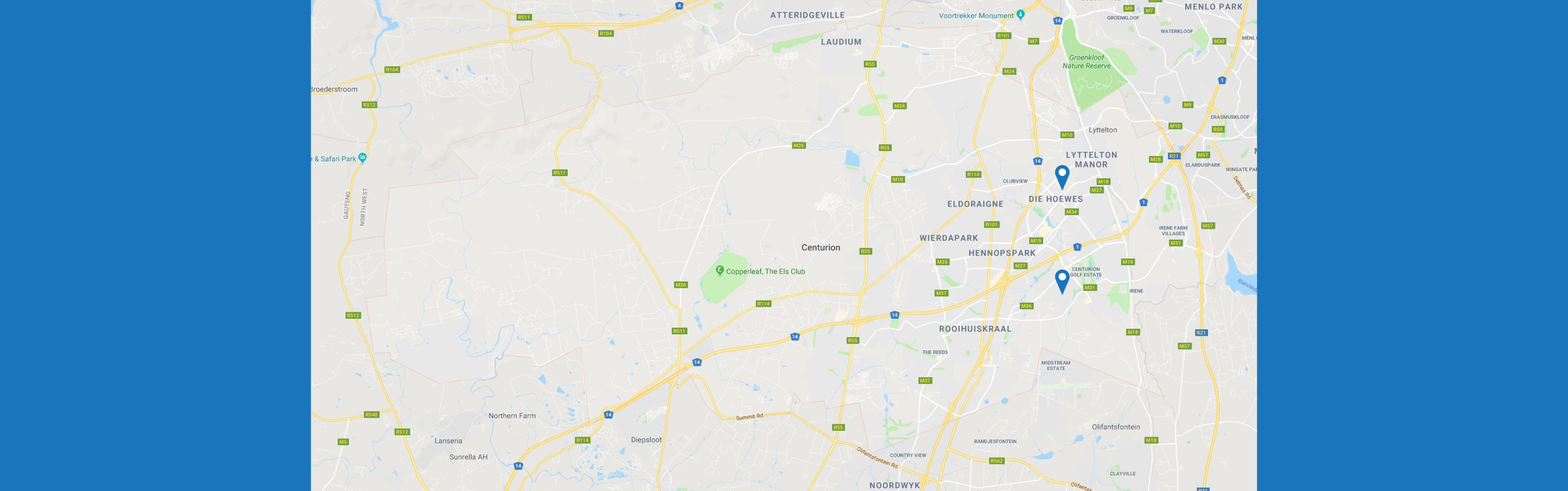This screenshot has width=1568, height=491.
Task: Click the Copperleaf, The Els Club label
Action: [x=765, y=272]
